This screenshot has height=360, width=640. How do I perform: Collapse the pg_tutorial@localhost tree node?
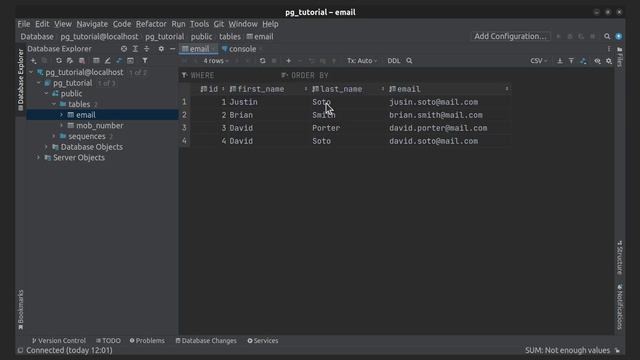pyautogui.click(x=31, y=72)
